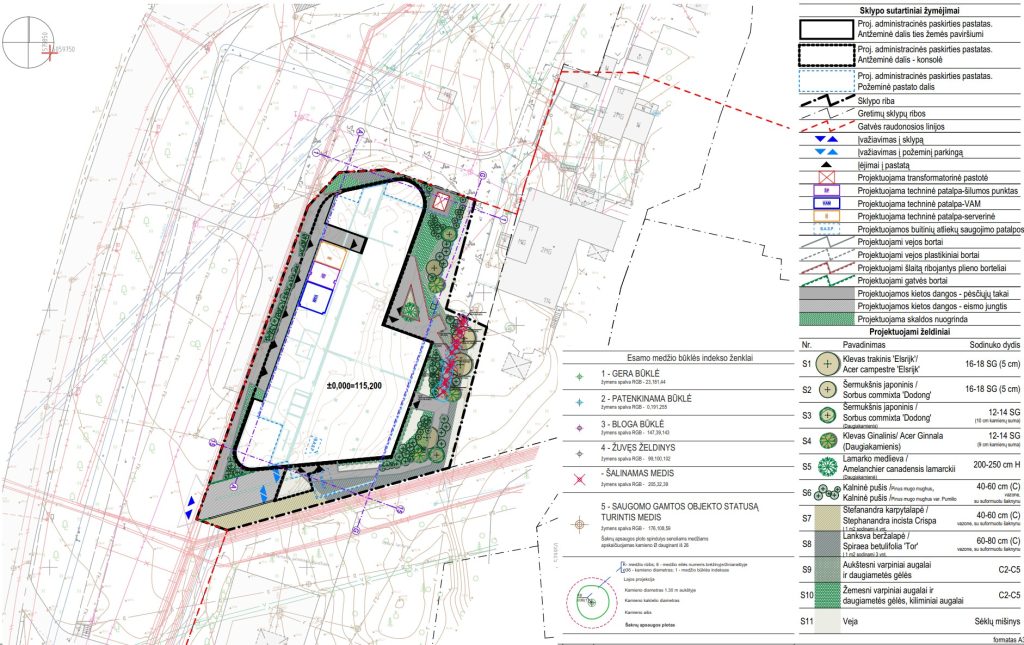Select the šilumos punktas ŠP legend symbol
1024x645 pixels.
pos(827,191)
